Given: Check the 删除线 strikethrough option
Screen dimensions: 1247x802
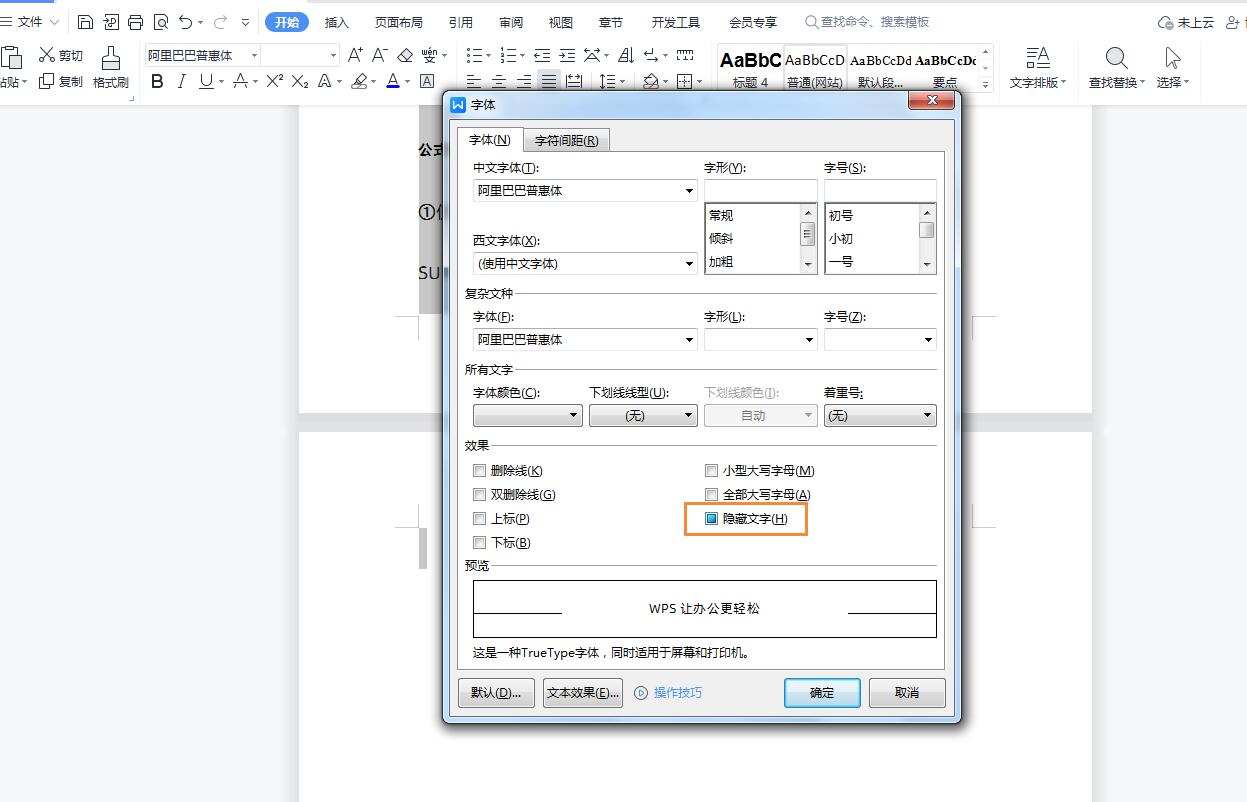Looking at the screenshot, I should click(x=479, y=470).
